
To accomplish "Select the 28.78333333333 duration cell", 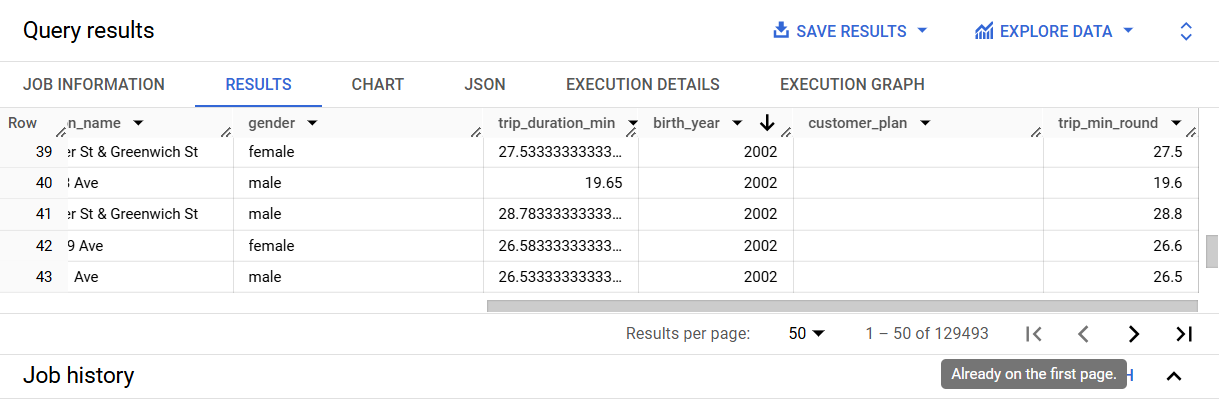I will (x=561, y=214).
